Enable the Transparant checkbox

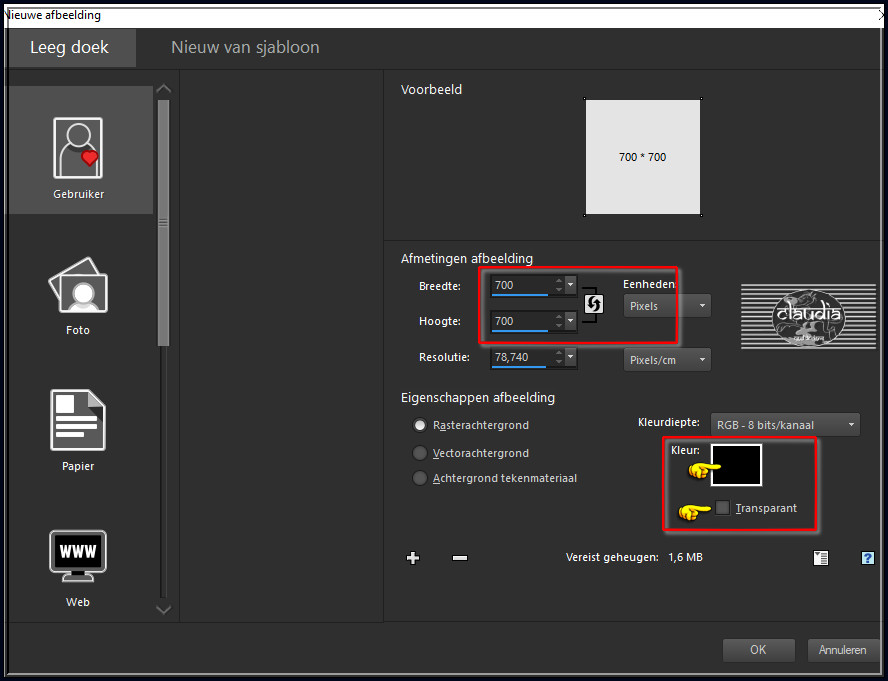722,508
